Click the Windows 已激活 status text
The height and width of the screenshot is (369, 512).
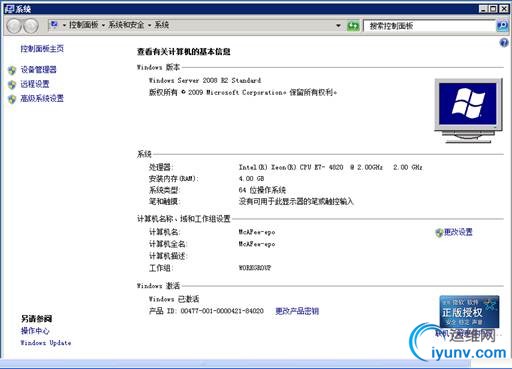click(x=174, y=299)
